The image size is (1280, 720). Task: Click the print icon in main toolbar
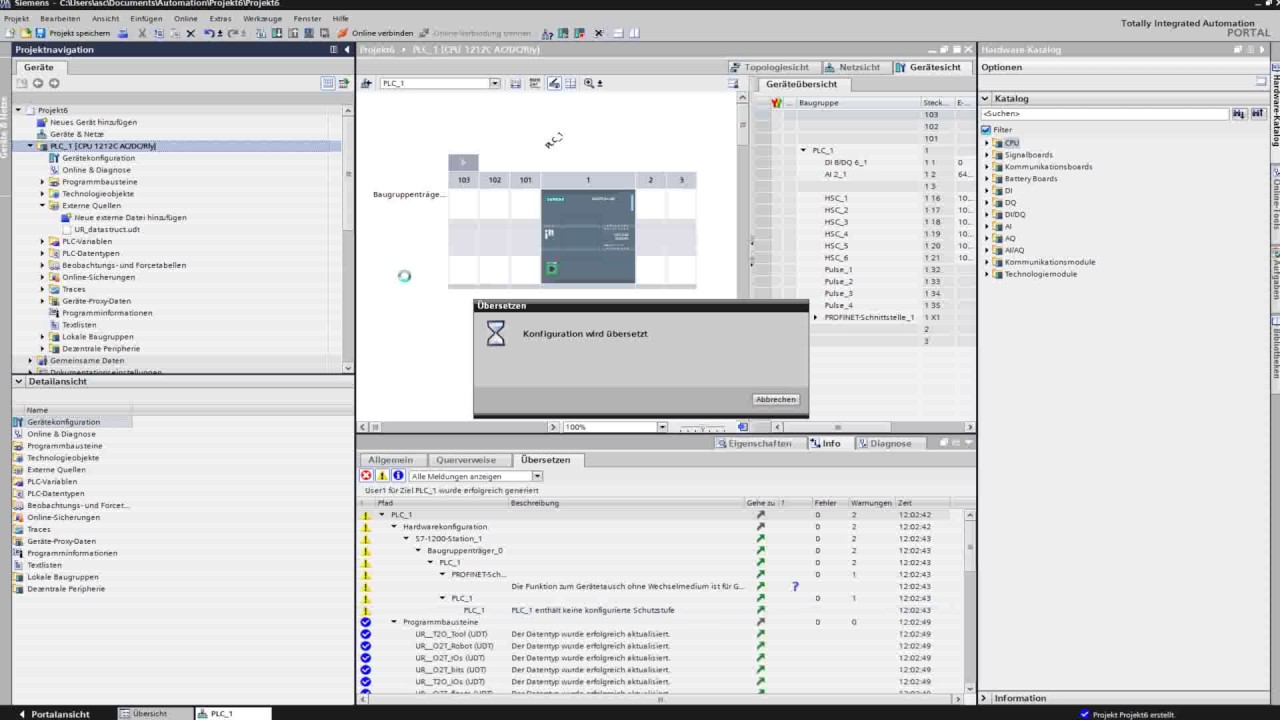tap(122, 33)
